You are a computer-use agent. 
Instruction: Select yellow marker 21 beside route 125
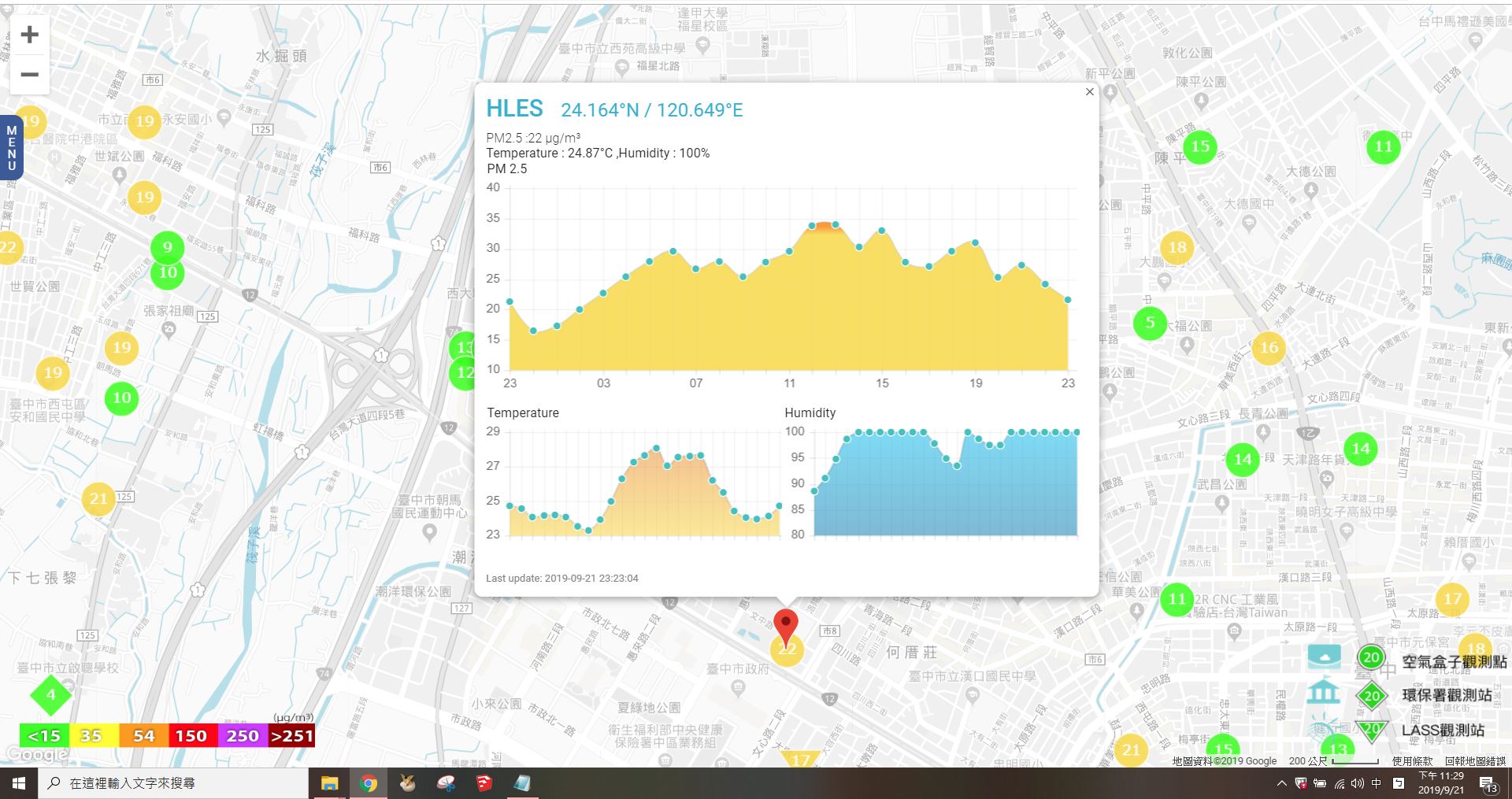pyautogui.click(x=98, y=498)
